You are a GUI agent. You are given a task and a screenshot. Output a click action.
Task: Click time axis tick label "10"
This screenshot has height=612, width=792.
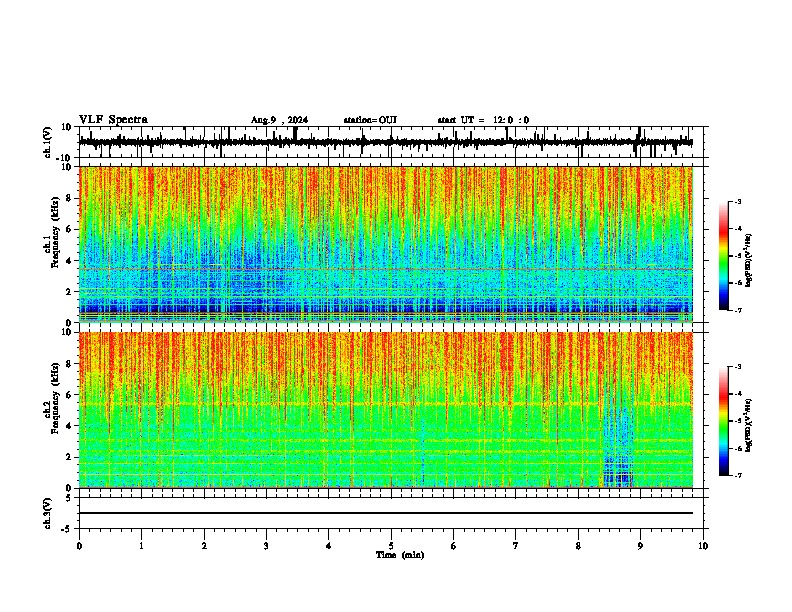point(703,546)
